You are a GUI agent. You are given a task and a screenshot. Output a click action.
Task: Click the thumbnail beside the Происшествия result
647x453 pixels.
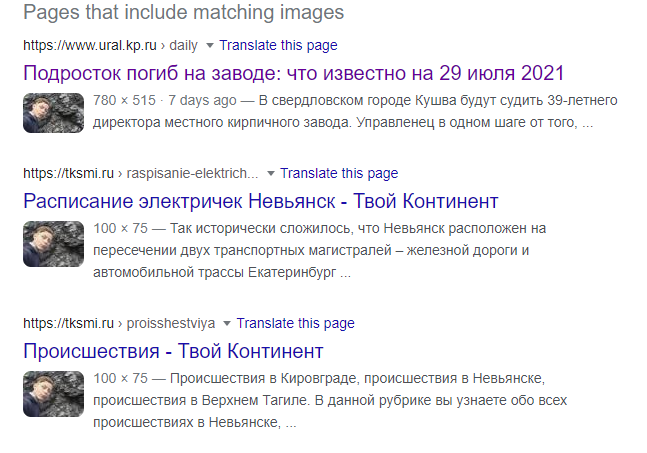pos(53,392)
